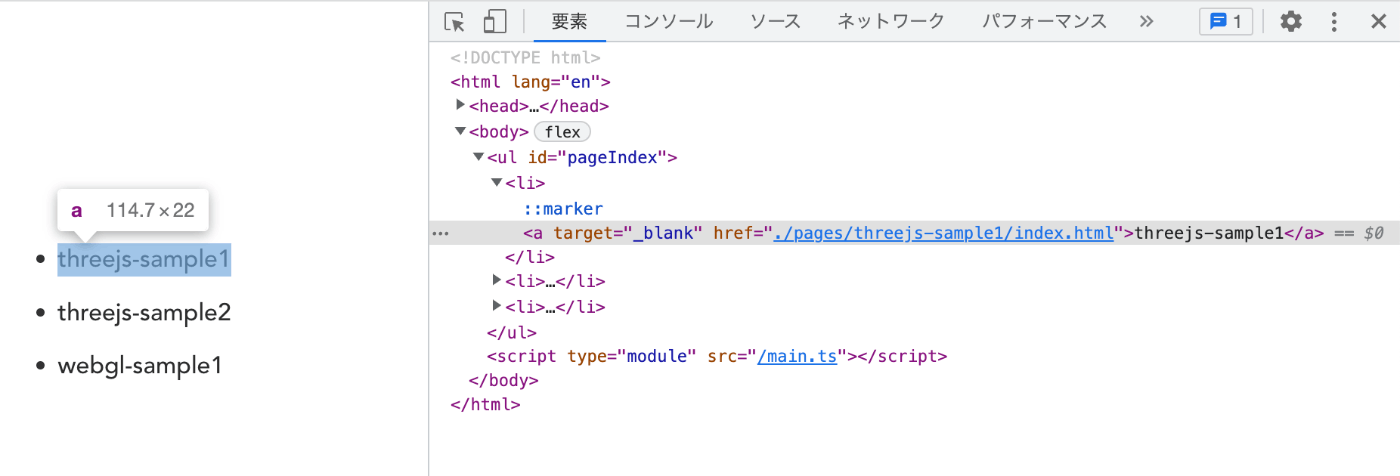Expand the head element triangle
This screenshot has width=1400, height=476.
pyautogui.click(x=460, y=105)
